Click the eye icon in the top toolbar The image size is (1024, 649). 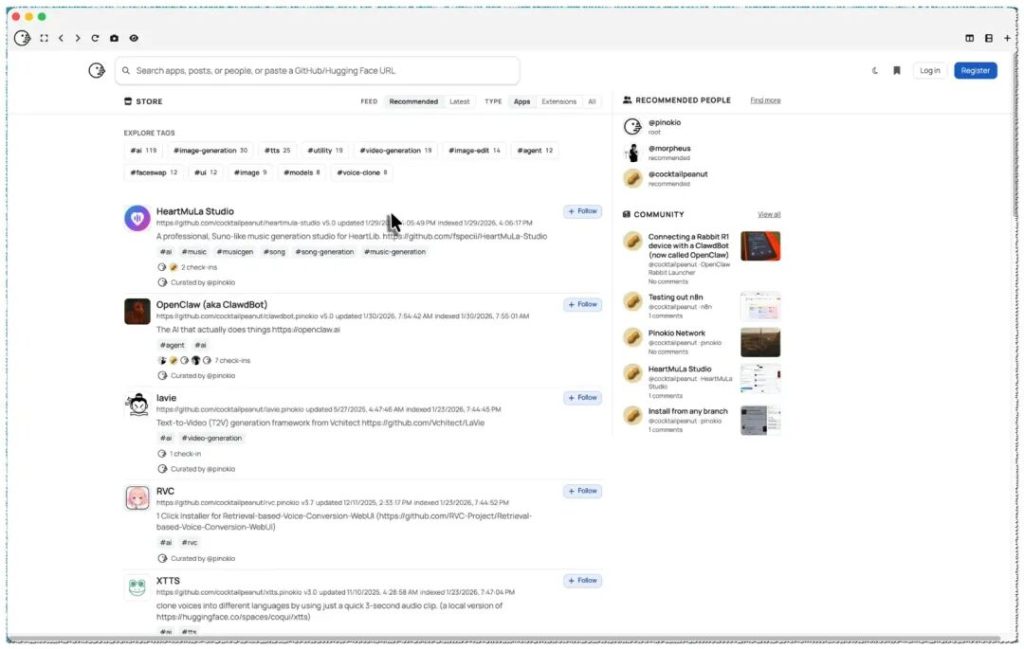pos(134,39)
